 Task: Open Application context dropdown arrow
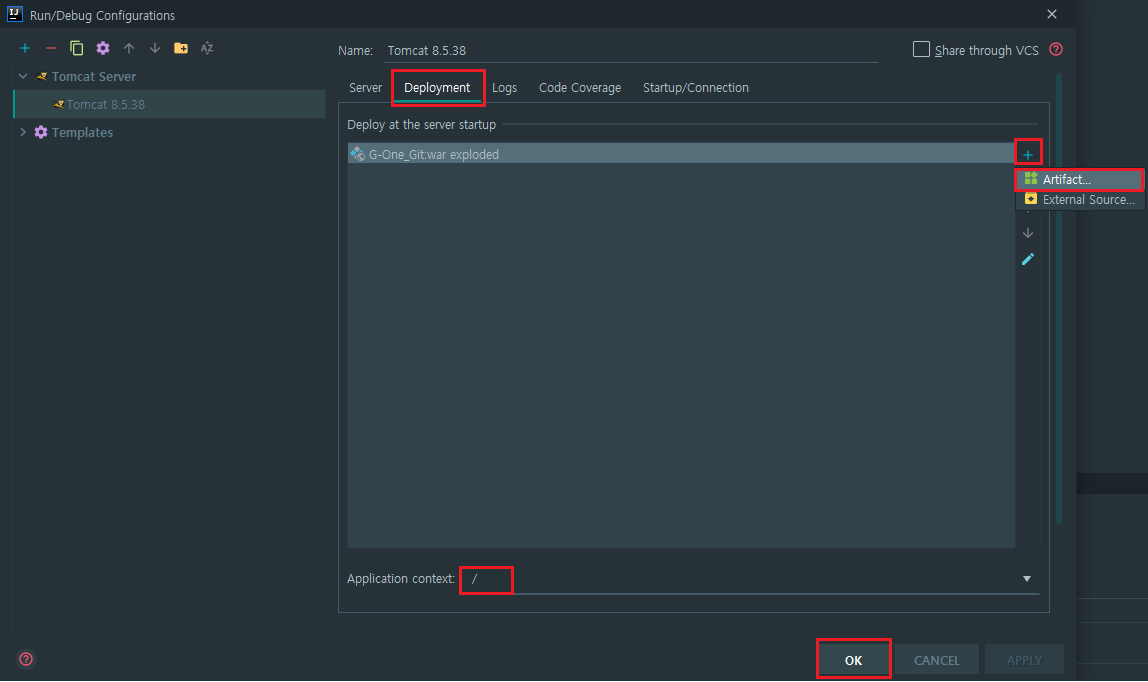pyautogui.click(x=1026, y=579)
